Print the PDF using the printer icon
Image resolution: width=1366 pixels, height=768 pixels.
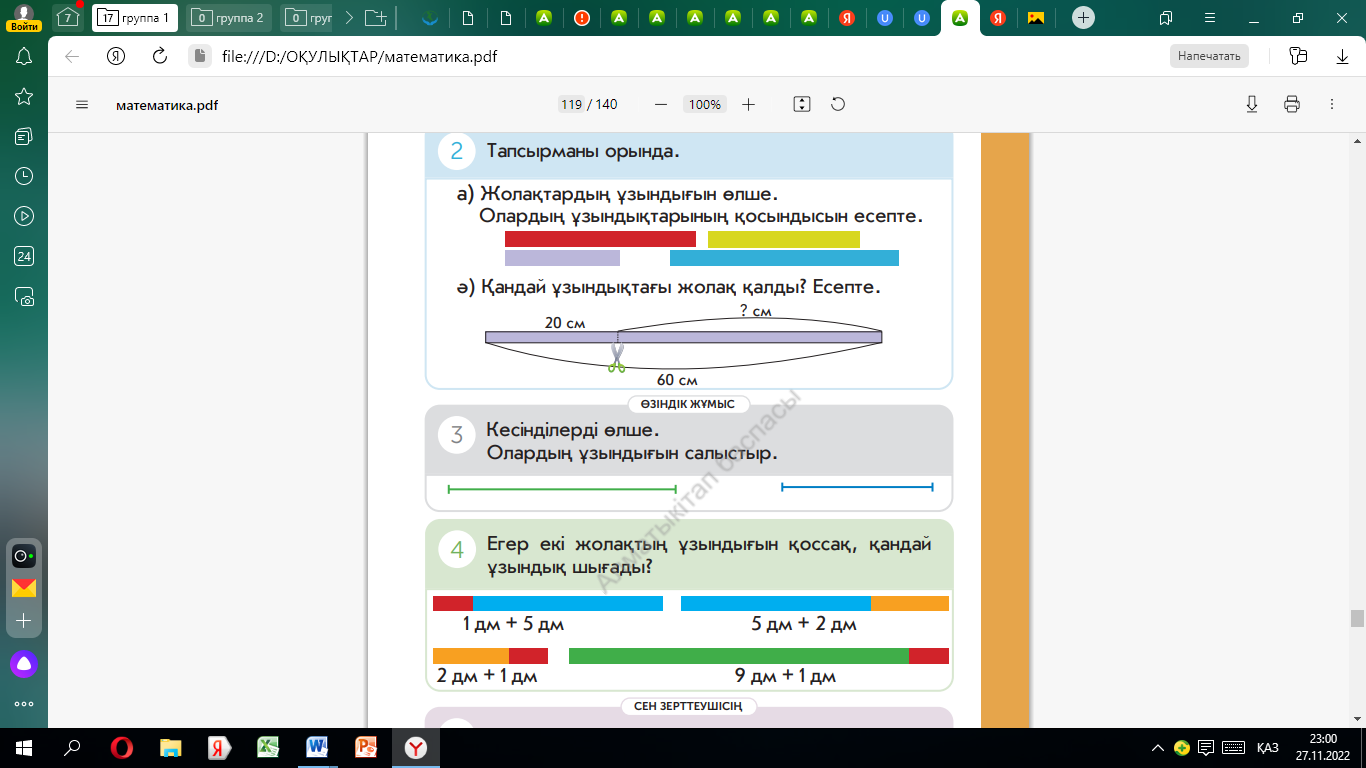1291,104
